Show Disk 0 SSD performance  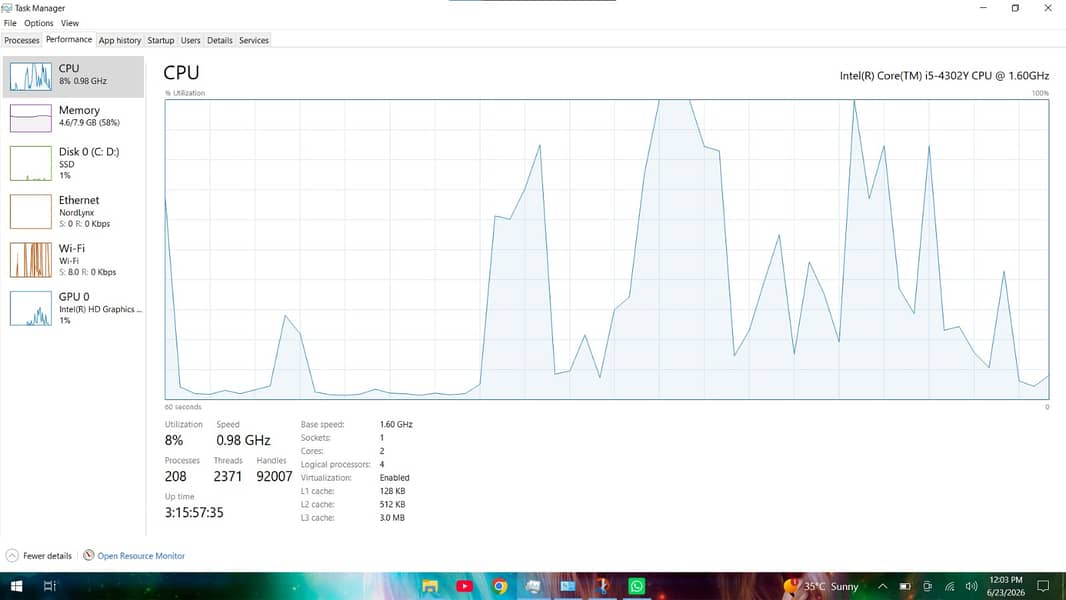[73, 163]
